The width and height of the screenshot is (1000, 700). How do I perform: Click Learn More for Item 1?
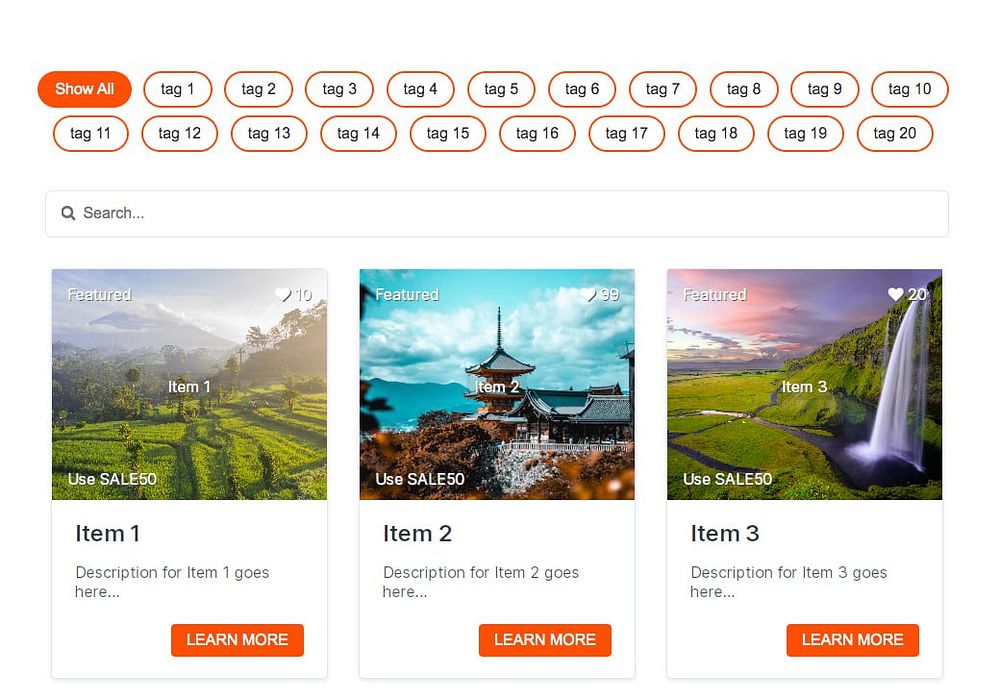click(x=237, y=640)
